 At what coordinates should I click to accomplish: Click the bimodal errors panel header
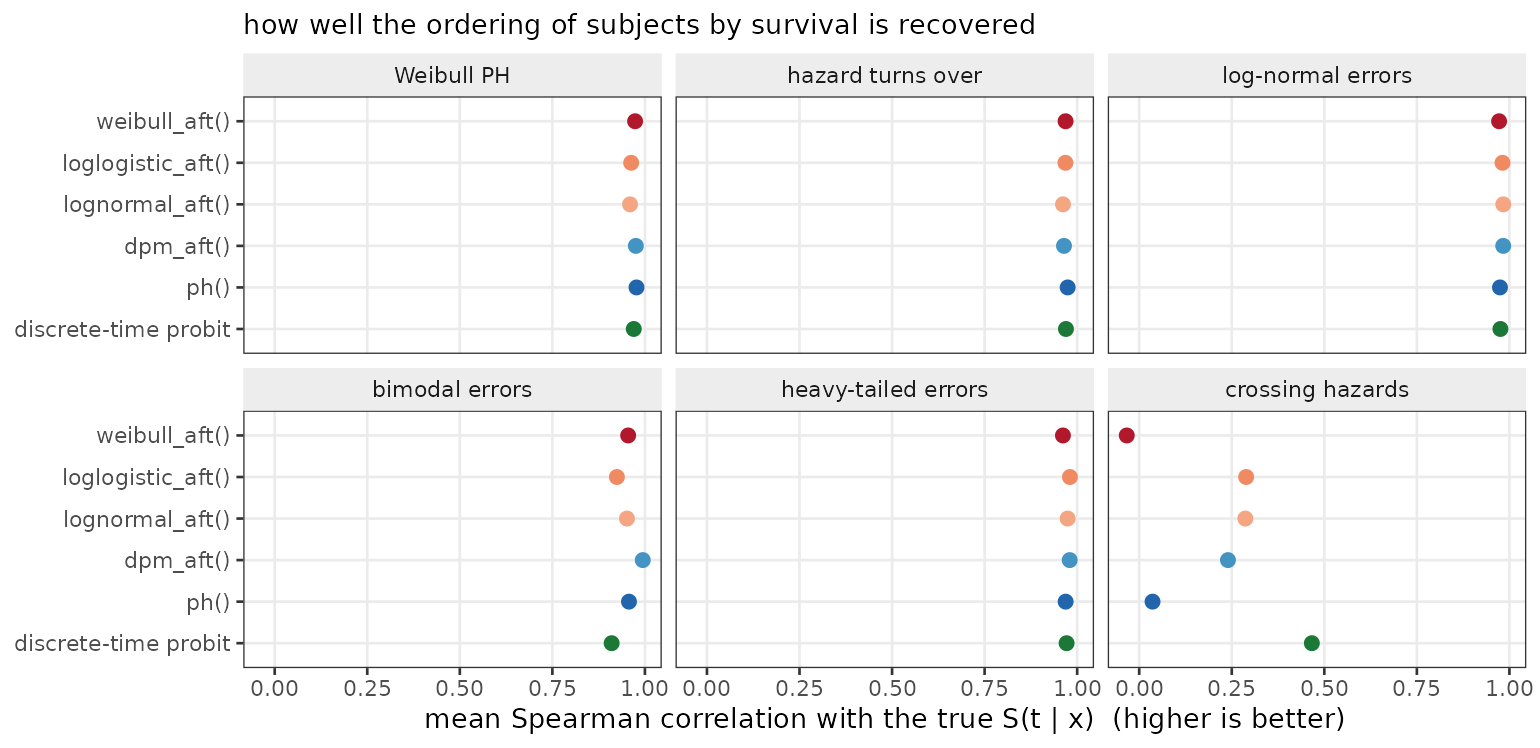pyautogui.click(x=452, y=390)
